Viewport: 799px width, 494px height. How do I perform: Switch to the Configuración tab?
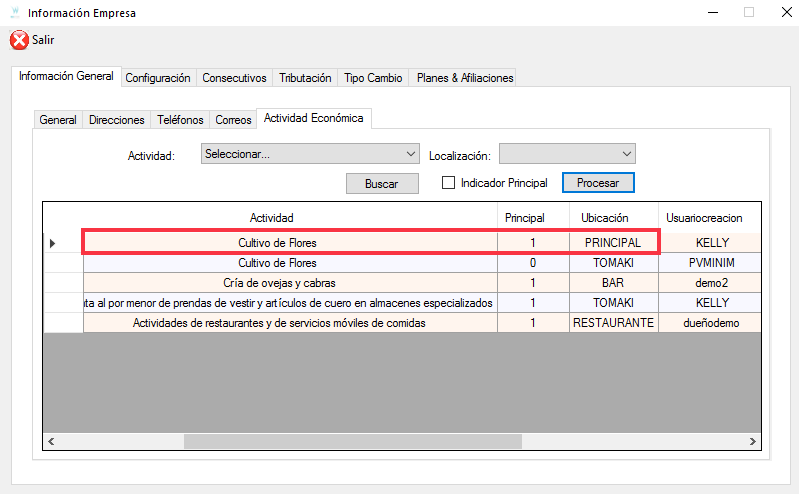[x=158, y=78]
